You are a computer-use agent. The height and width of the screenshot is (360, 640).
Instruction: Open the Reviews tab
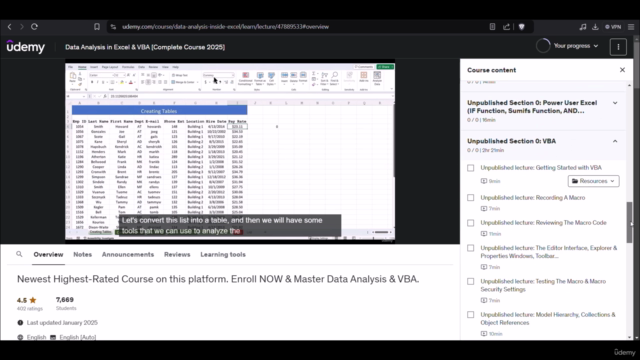(177, 254)
